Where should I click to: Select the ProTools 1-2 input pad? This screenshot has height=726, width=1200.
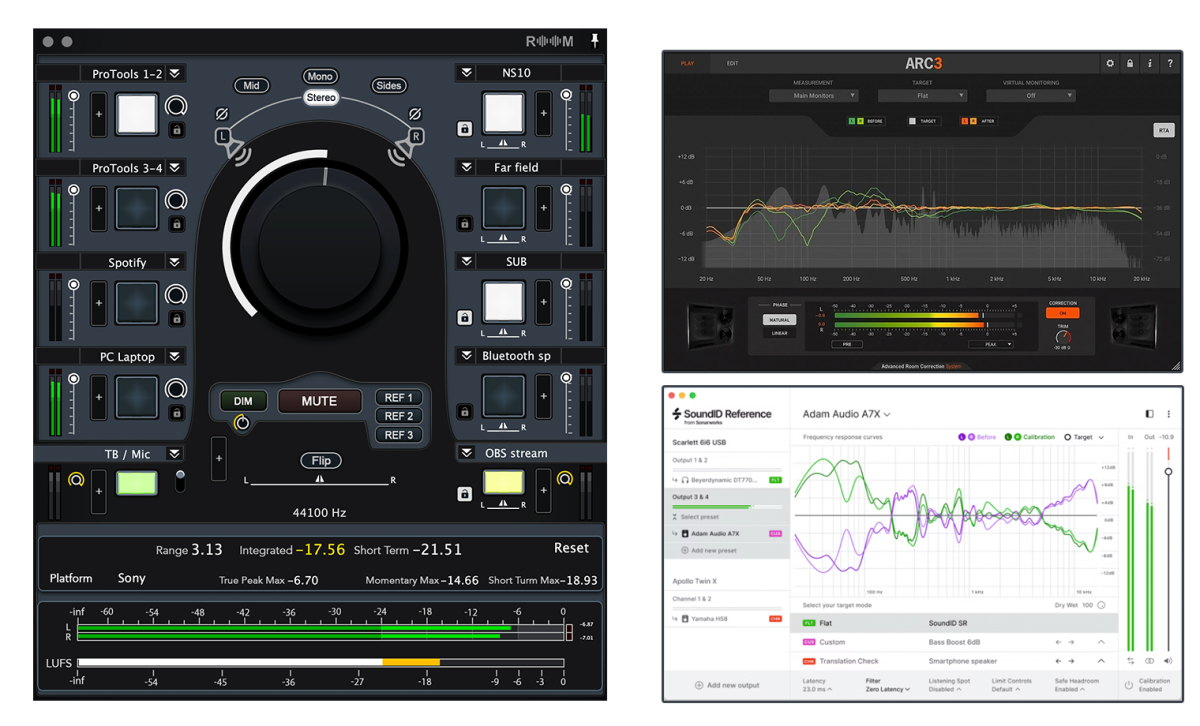coord(137,115)
